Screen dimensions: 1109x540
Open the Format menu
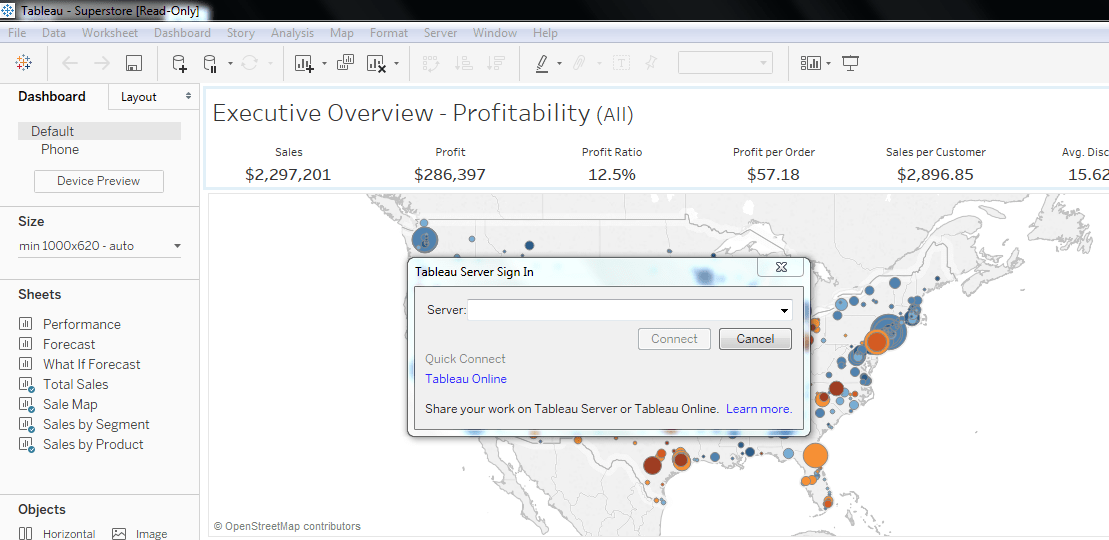click(x=388, y=33)
